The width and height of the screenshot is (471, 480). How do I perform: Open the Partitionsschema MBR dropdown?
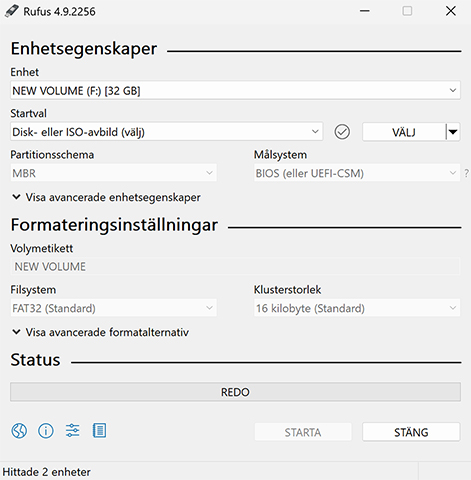pos(113,173)
